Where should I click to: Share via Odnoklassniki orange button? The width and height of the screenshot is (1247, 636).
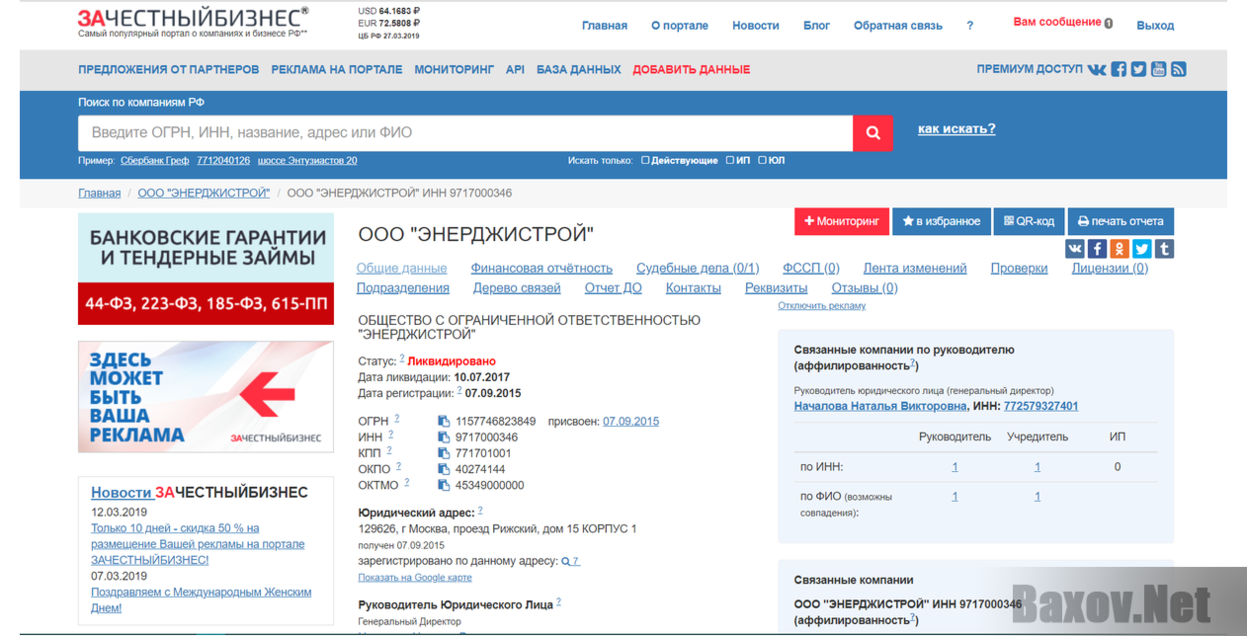1119,249
